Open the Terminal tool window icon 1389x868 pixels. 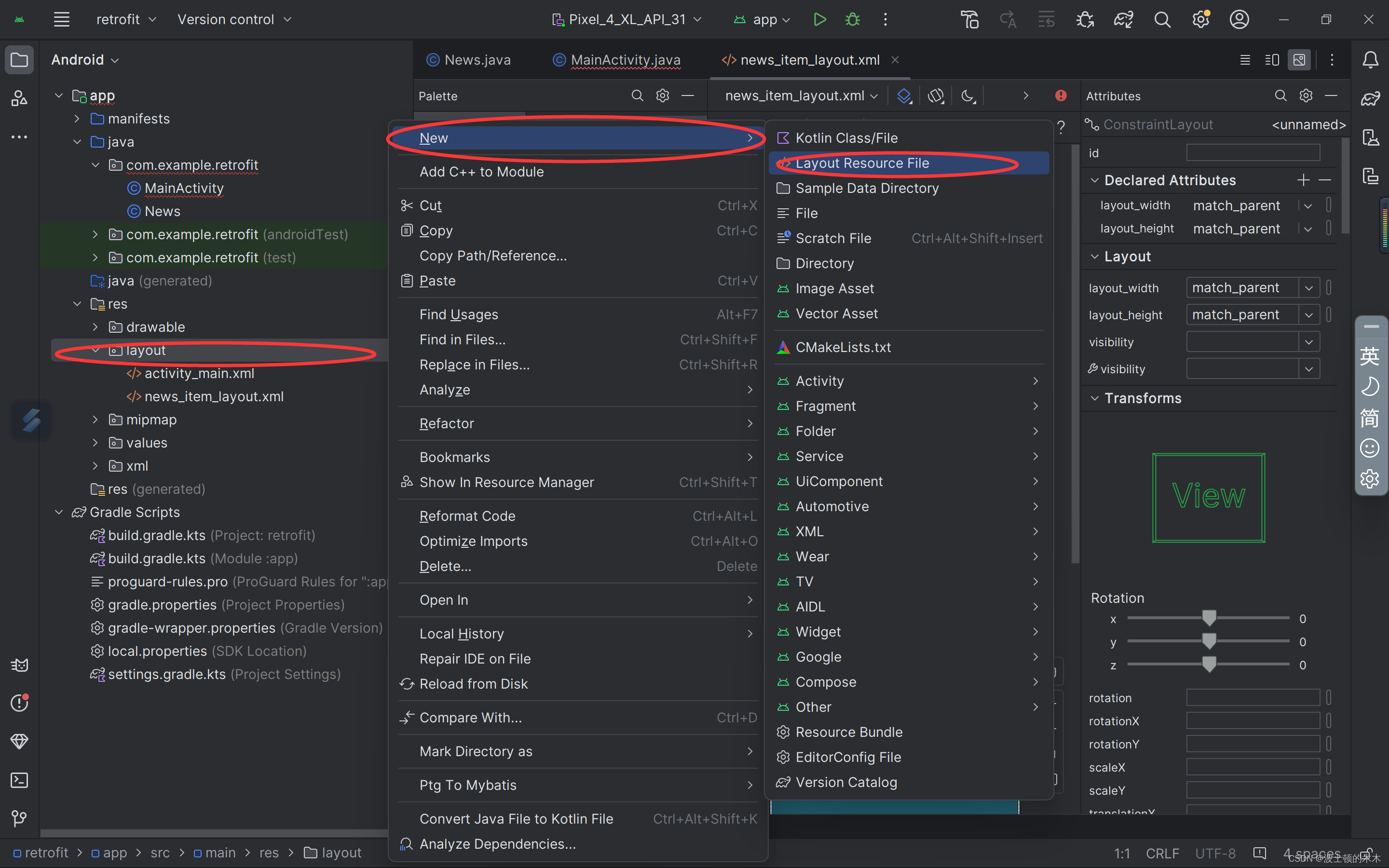[x=19, y=780]
